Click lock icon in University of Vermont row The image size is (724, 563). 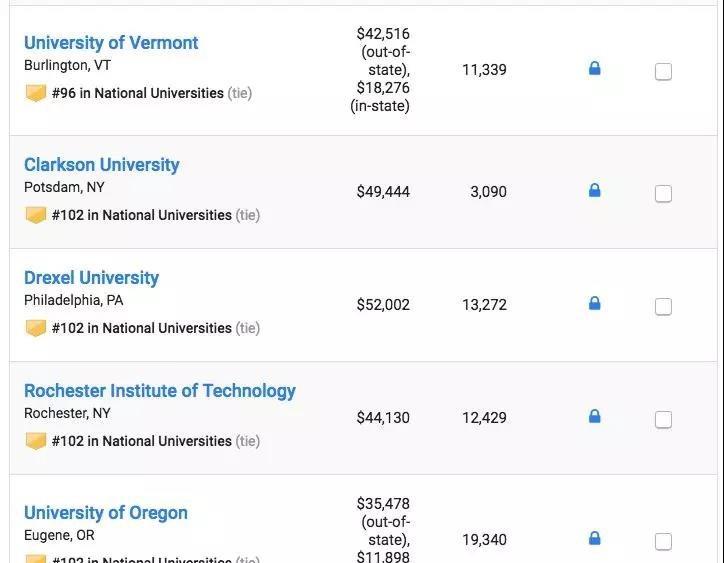tap(595, 69)
